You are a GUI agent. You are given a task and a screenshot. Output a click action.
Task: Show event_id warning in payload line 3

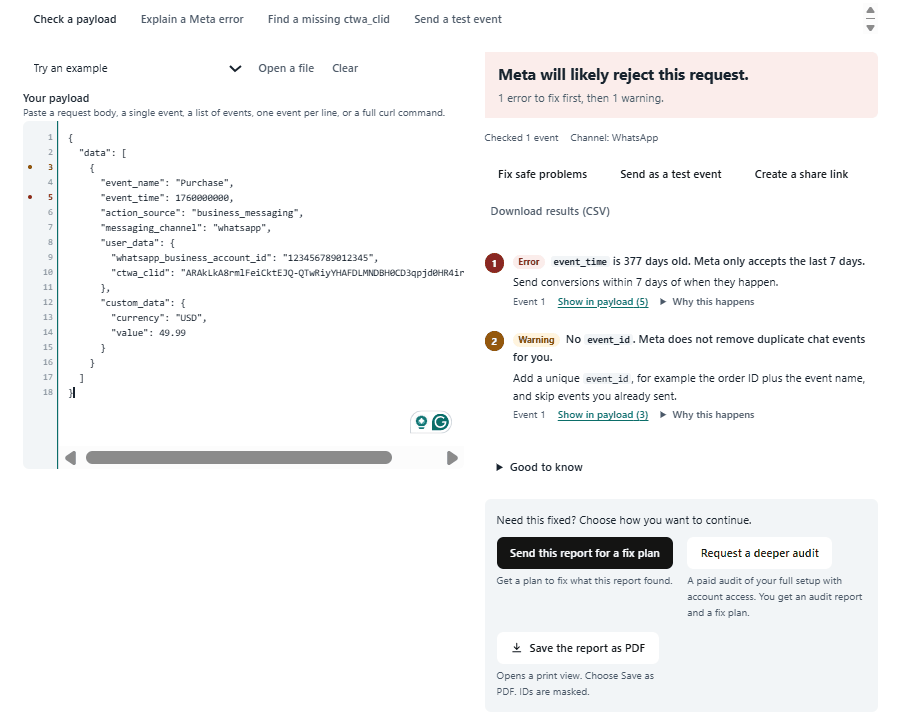(x=603, y=415)
